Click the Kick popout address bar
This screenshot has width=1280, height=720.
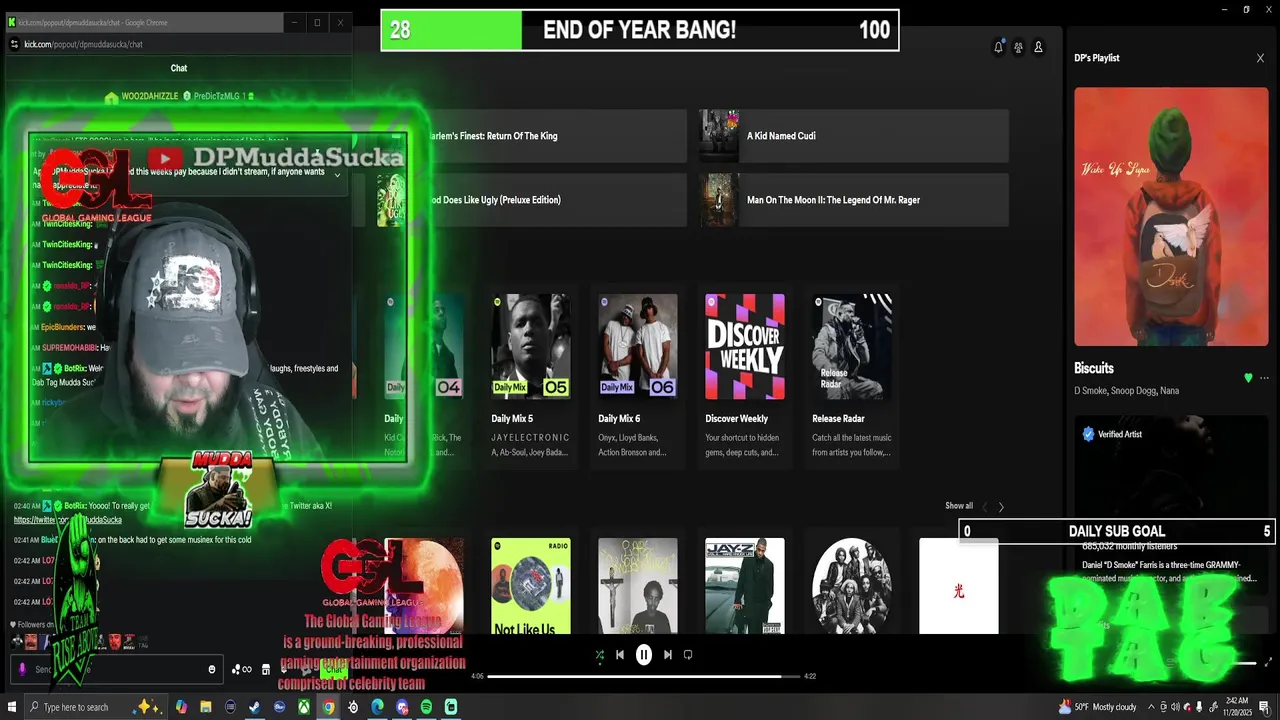pyautogui.click(x=180, y=44)
